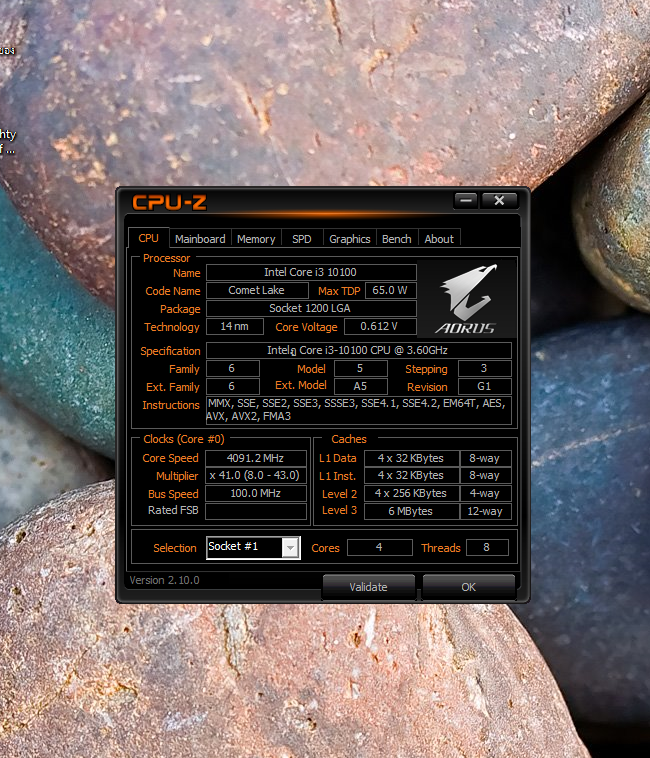Click the Bus Speed 100.0 MHz value
Viewport: 650px width, 758px height.
[256, 493]
